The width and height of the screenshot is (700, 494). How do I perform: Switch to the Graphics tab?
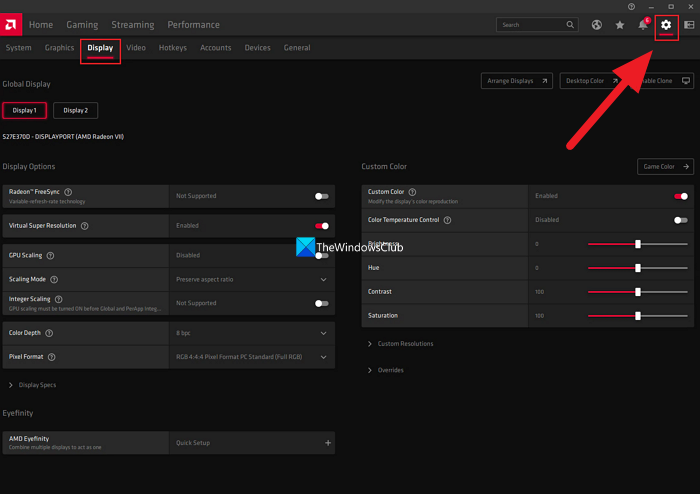(60, 48)
